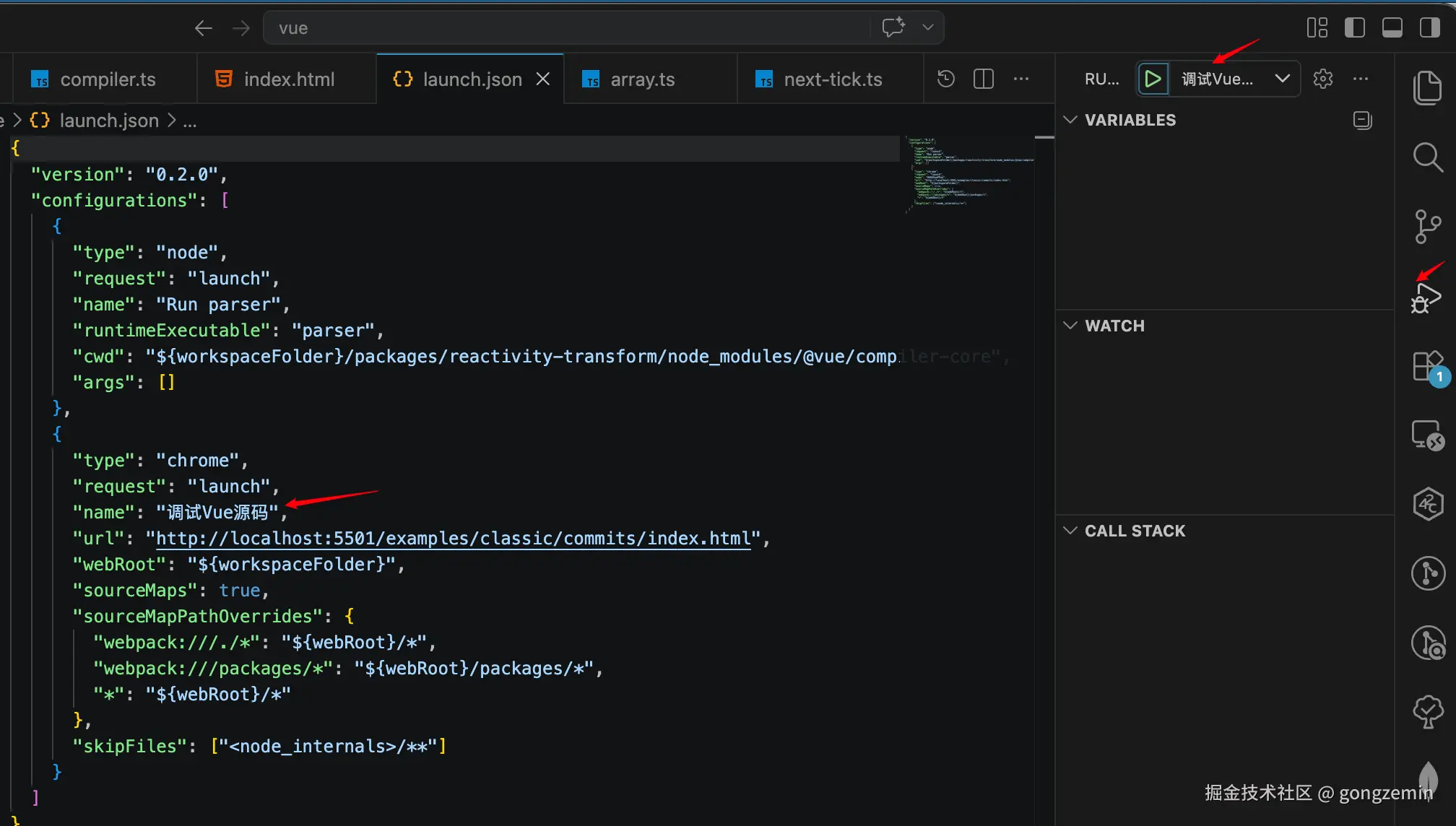Screen dimensions: 1456x826
Task: Open the launch.json gear settings icon
Action: click(1322, 79)
